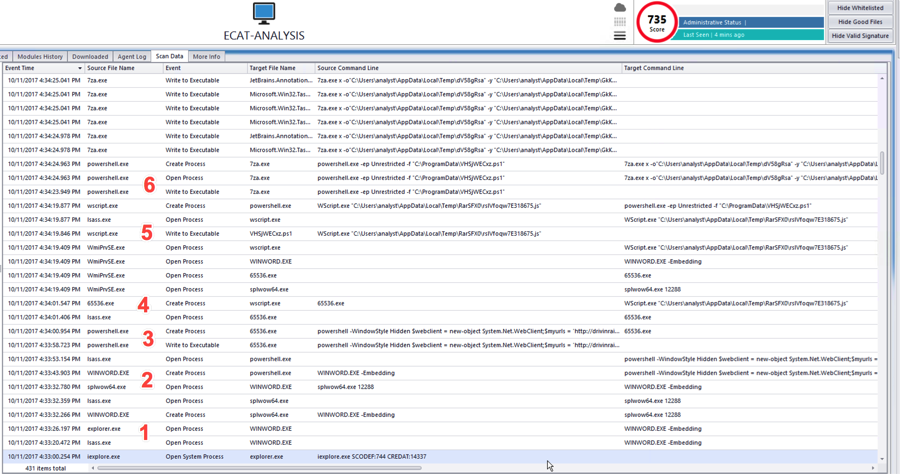Toggle Hide Good Files filter
This screenshot has height=474, width=900.
click(x=860, y=22)
